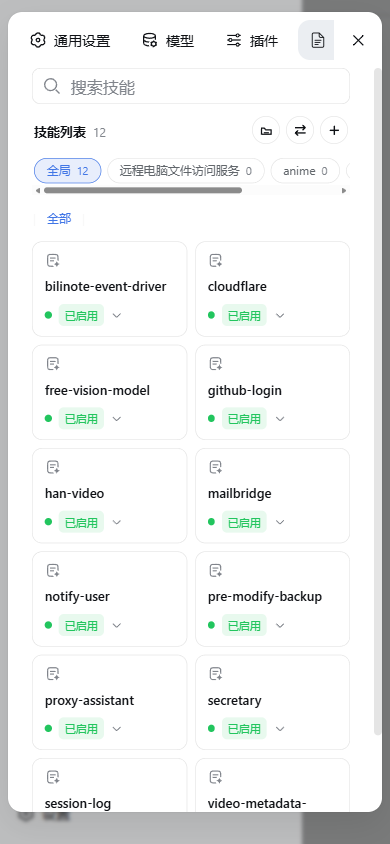This screenshot has width=390, height=844.
Task: Open the notify-user skill name
Action: [77, 597]
